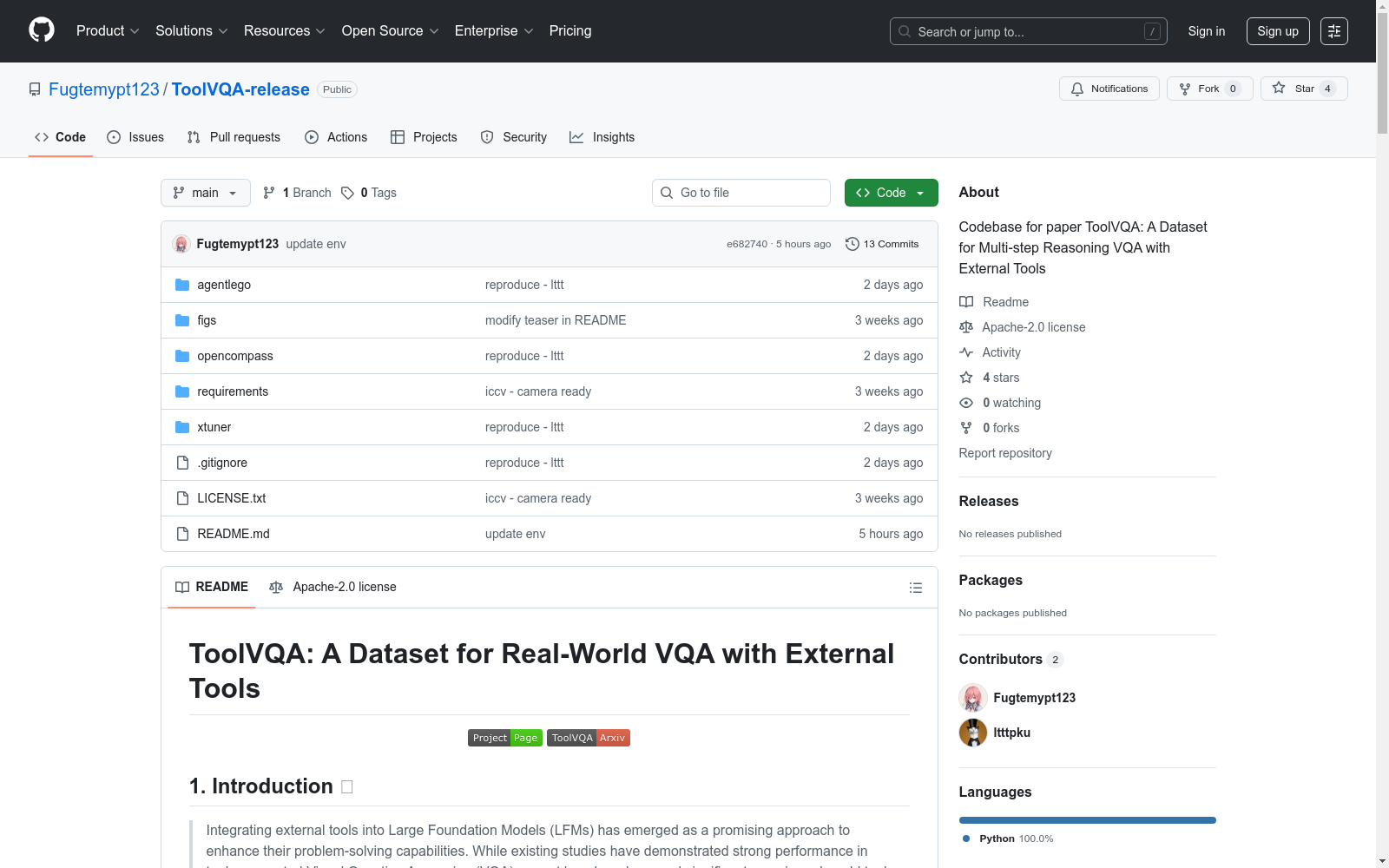Click the Sign in link
Image resolution: width=1389 pixels, height=868 pixels.
1207,31
